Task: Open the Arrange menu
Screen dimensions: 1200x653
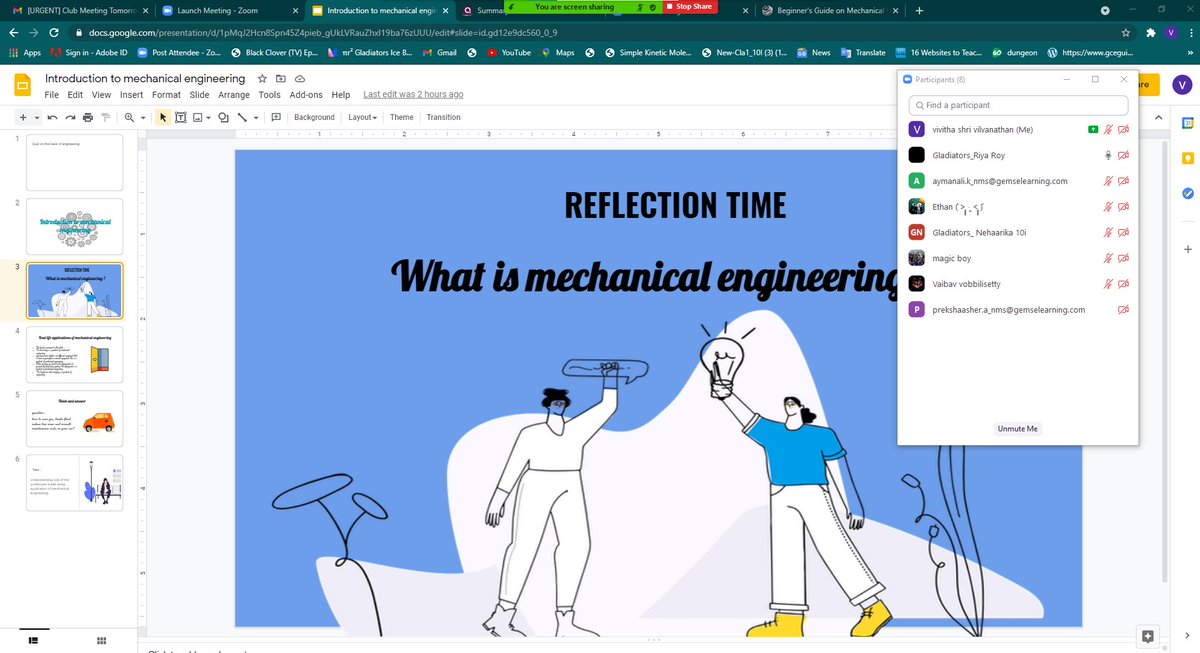Action: point(234,95)
